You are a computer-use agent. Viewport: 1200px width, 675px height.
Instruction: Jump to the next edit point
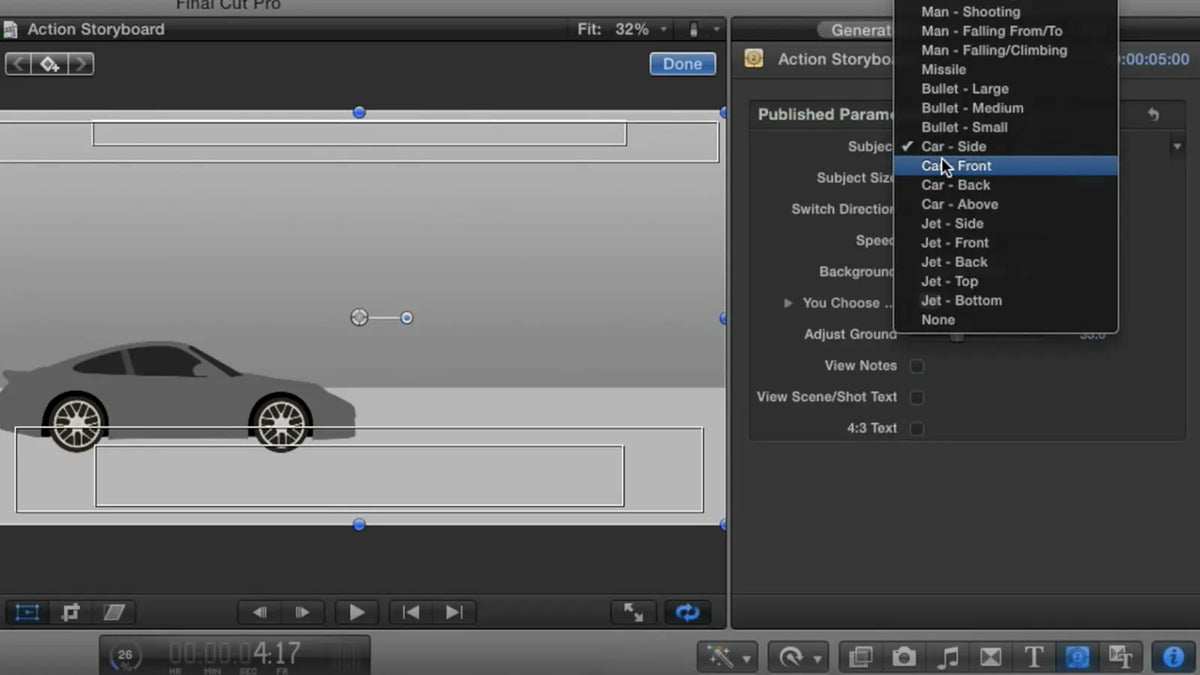[x=454, y=612]
